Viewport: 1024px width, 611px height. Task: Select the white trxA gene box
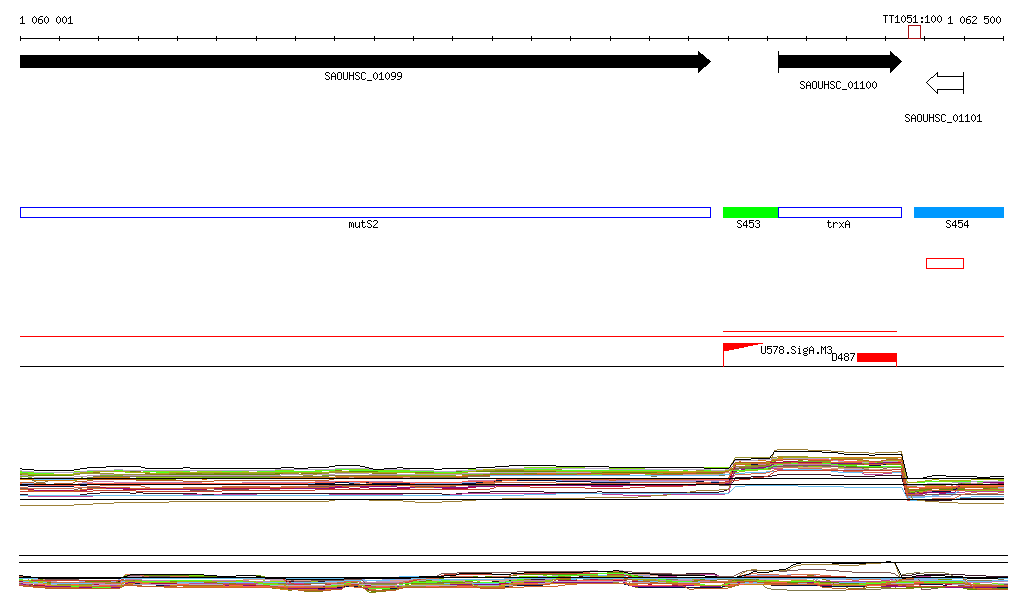click(839, 212)
